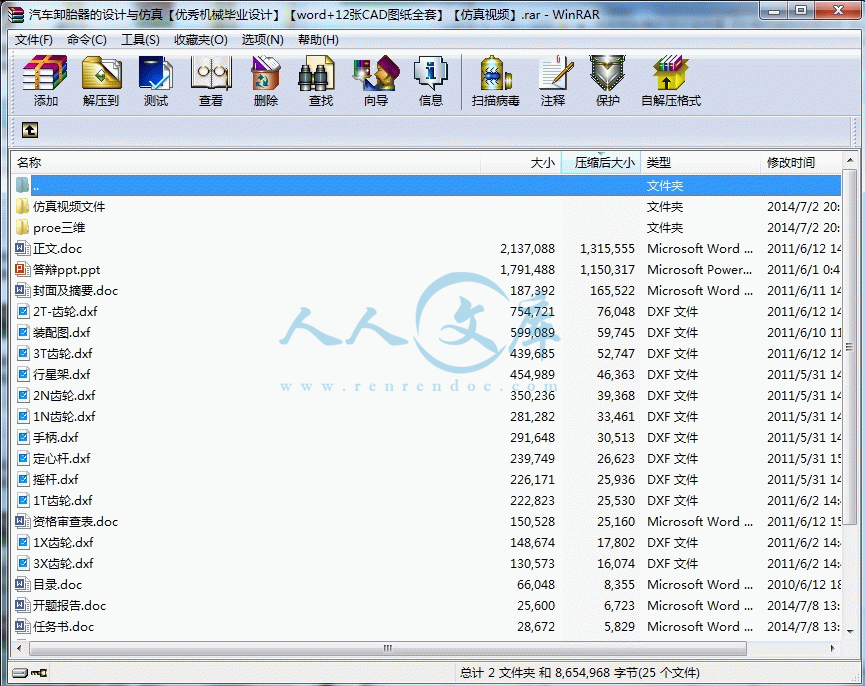Select file 定心杆.dxf

click(62, 458)
